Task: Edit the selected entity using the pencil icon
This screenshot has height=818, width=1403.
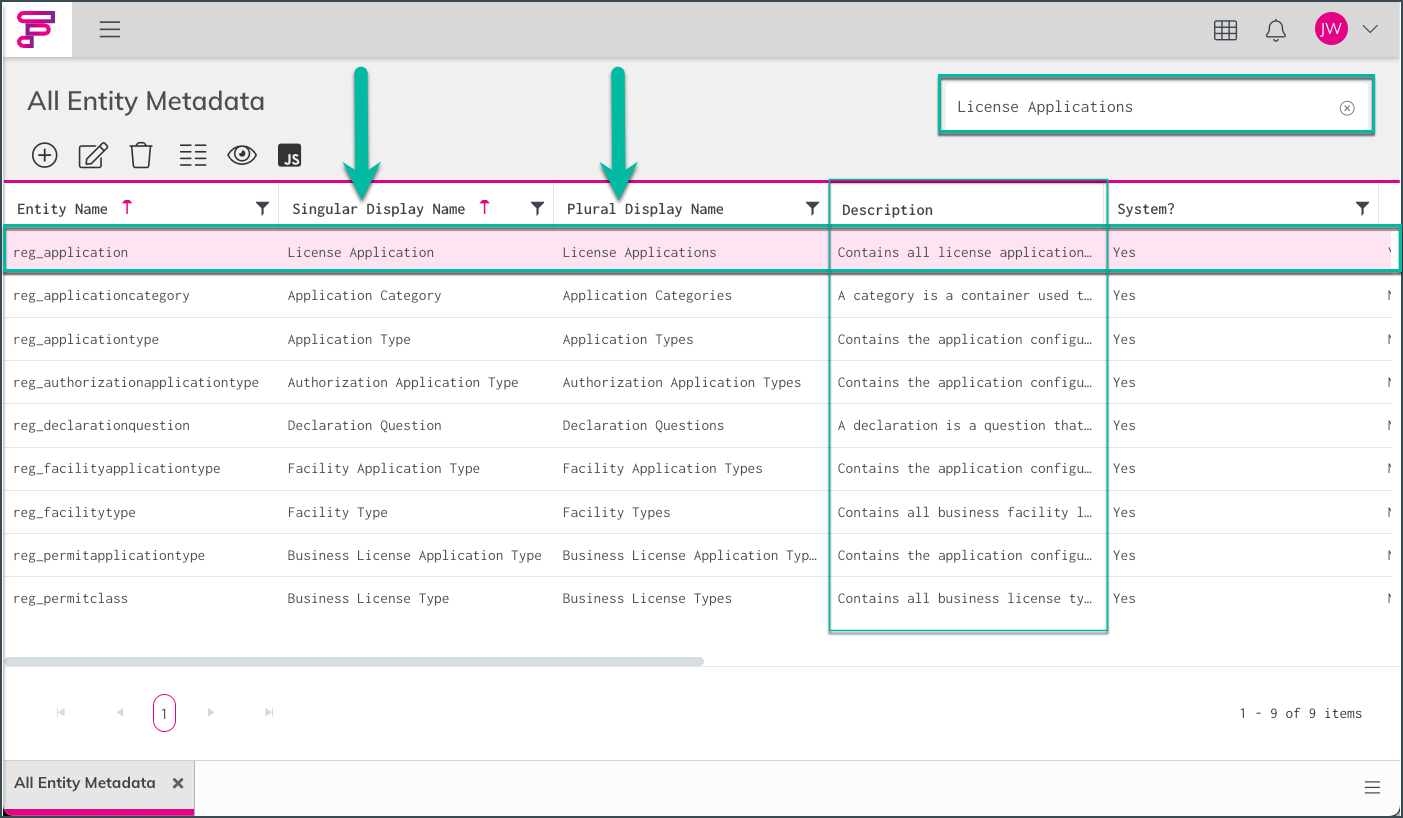Action: (x=92, y=155)
